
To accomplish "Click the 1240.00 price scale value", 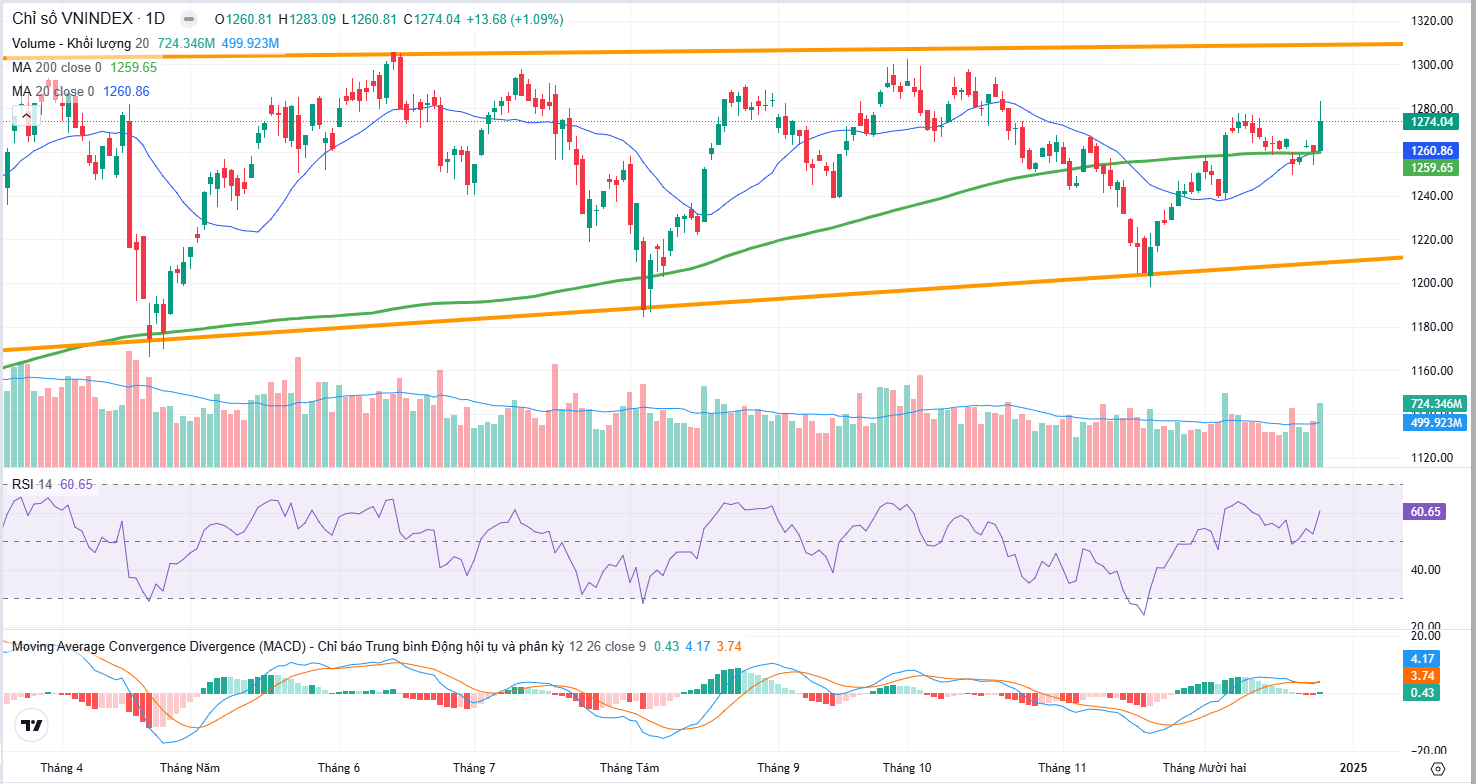I will click(x=1430, y=196).
